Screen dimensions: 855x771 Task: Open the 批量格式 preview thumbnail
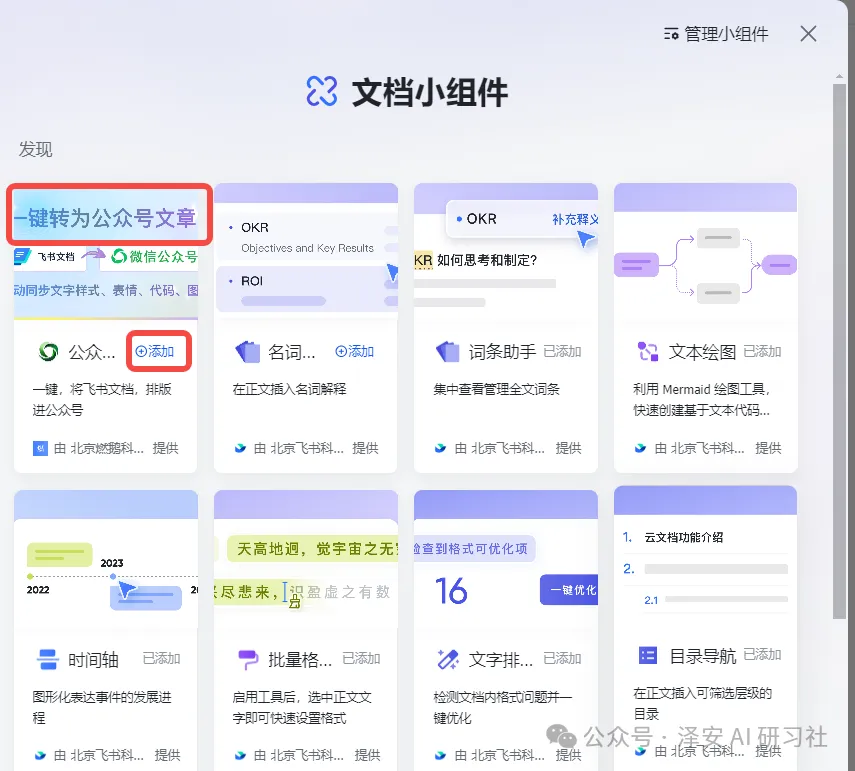pyautogui.click(x=306, y=558)
